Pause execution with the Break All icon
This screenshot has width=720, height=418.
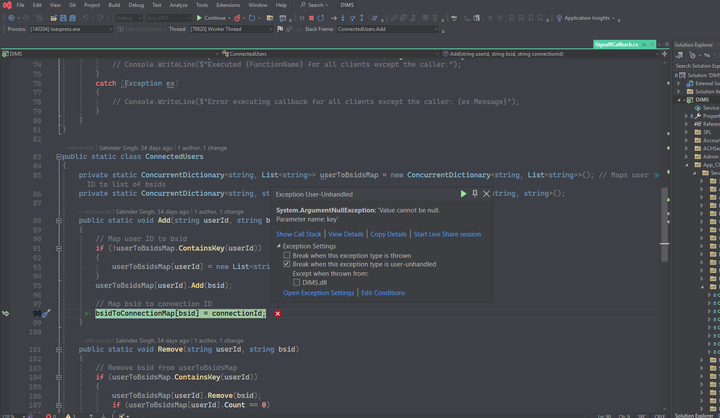tap(302, 18)
